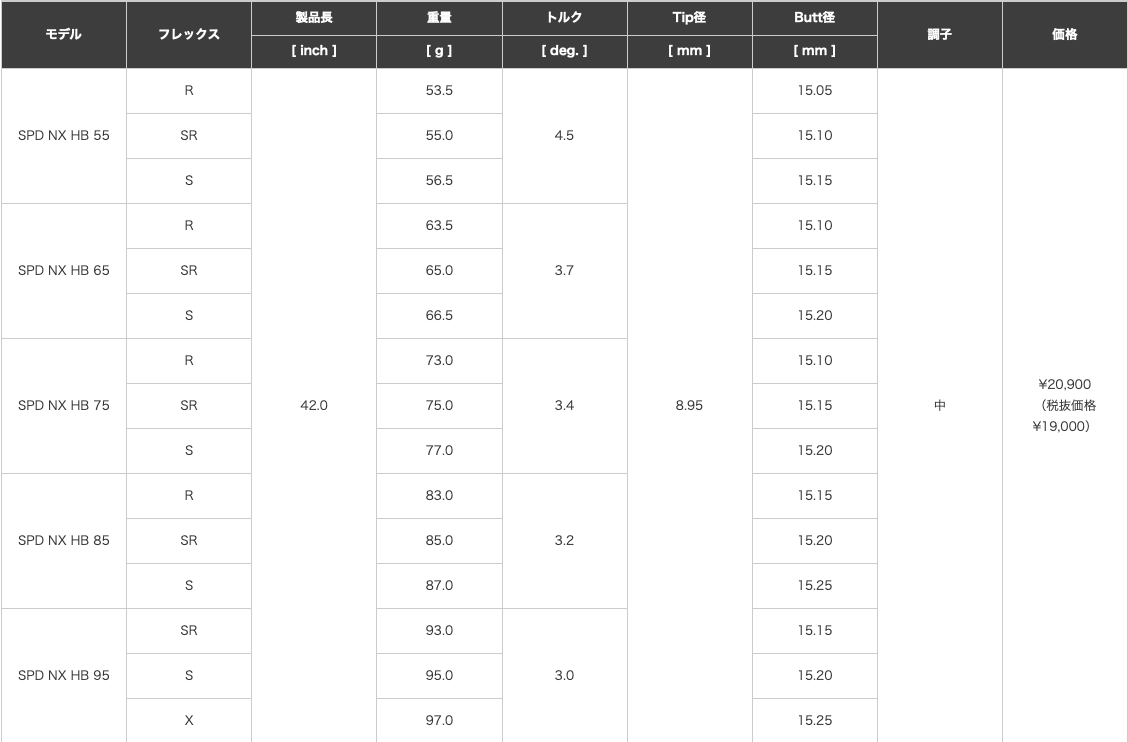Select the 重量 header cell
1128x742 pixels.
click(439, 18)
